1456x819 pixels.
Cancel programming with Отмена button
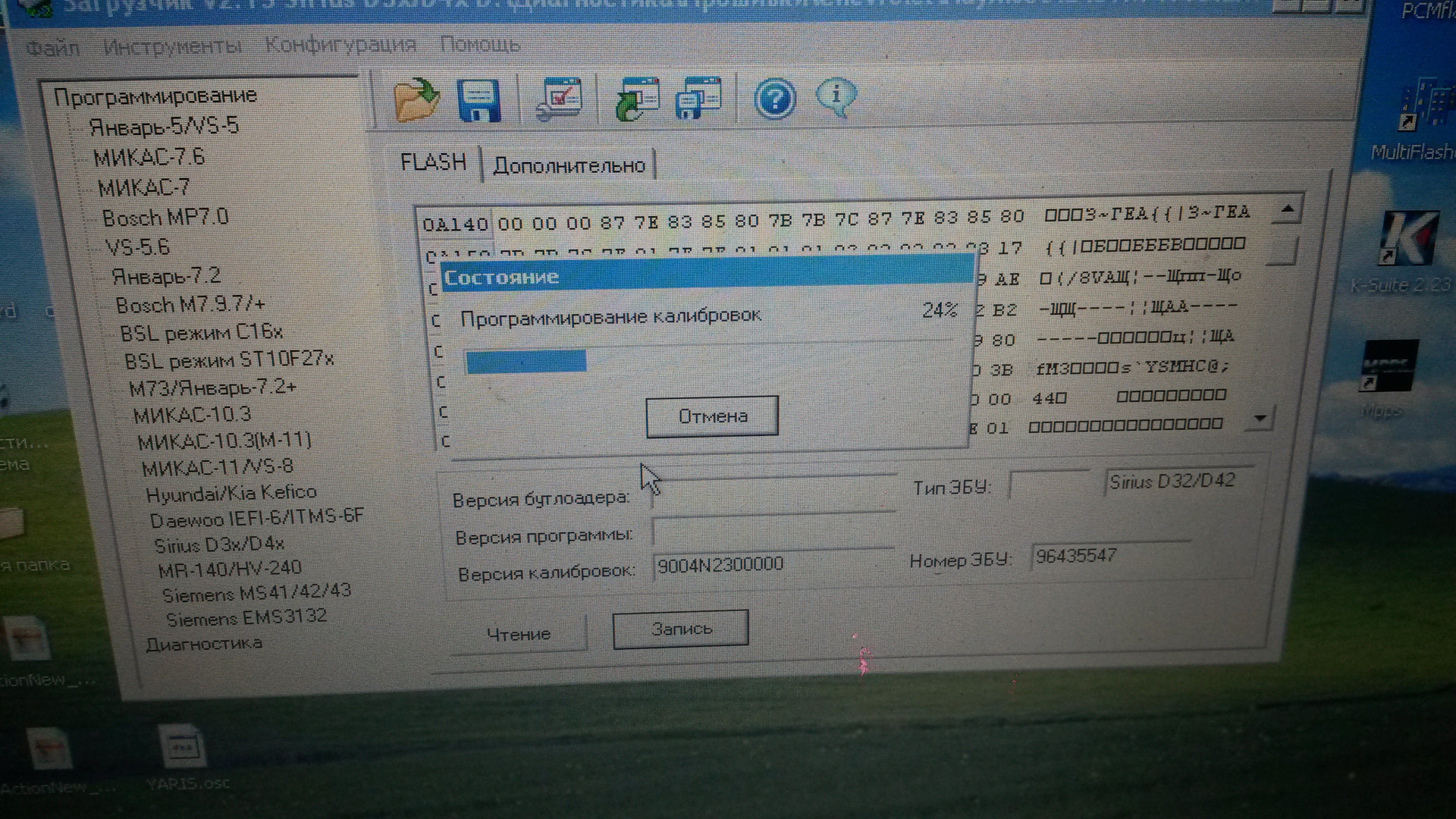tap(712, 416)
